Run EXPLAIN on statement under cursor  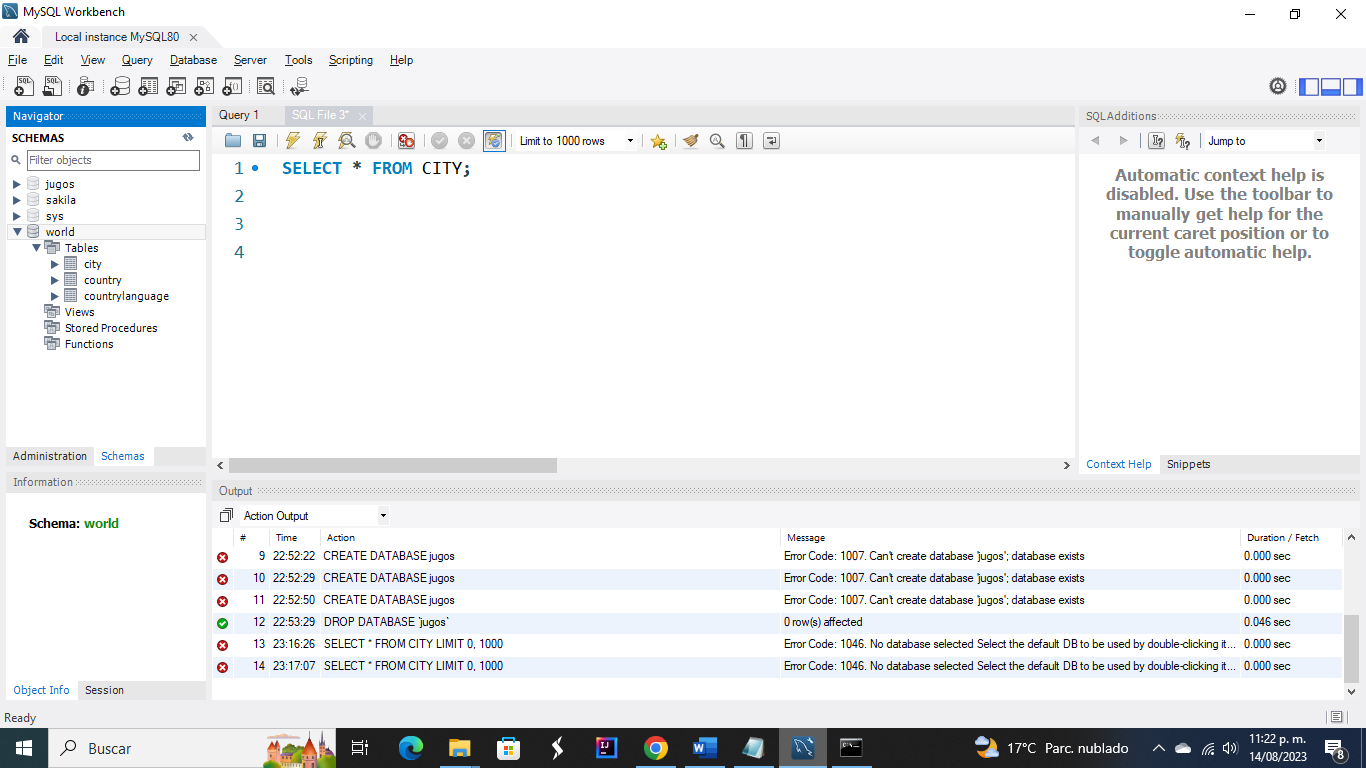[x=347, y=141]
